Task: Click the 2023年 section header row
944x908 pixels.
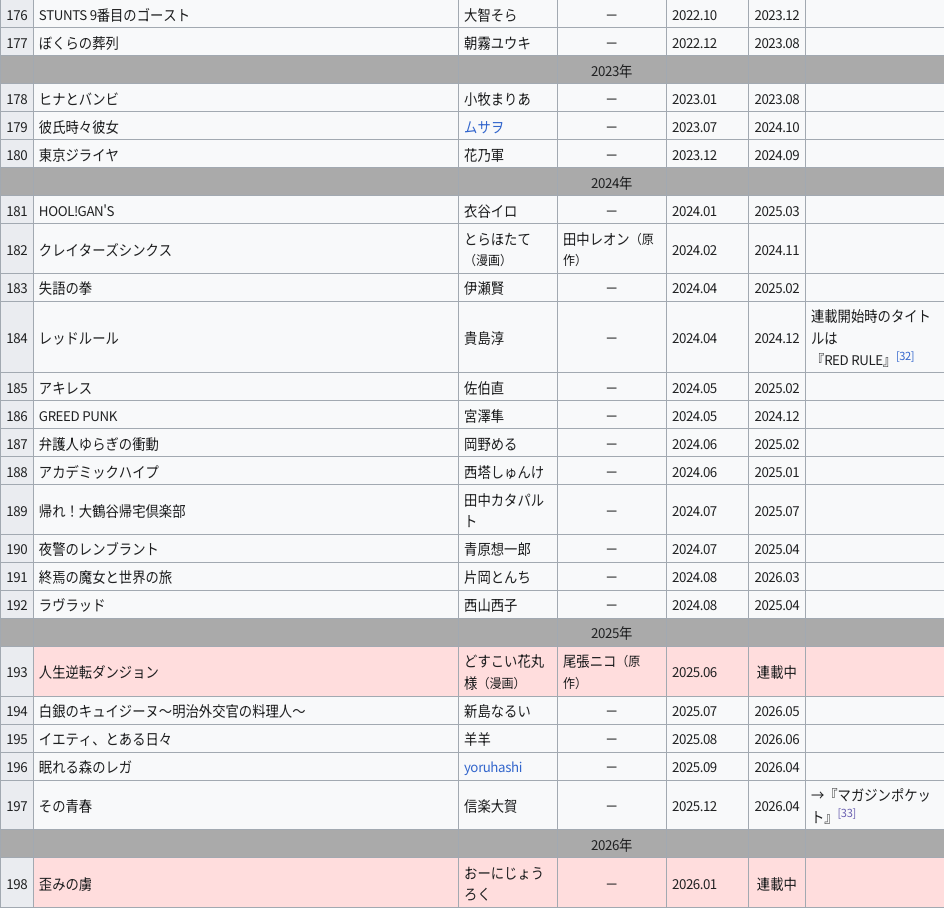Action: point(472,71)
